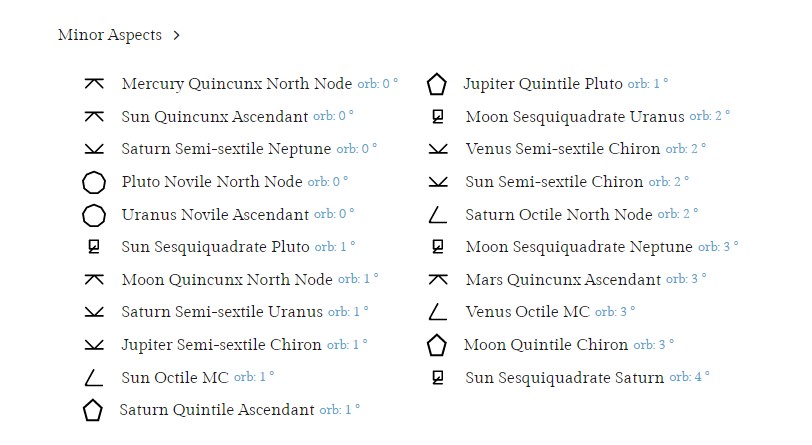Click the Quincunx icon beside Mars Quincunx Ascendant
The width and height of the screenshot is (812, 445).
(x=438, y=280)
